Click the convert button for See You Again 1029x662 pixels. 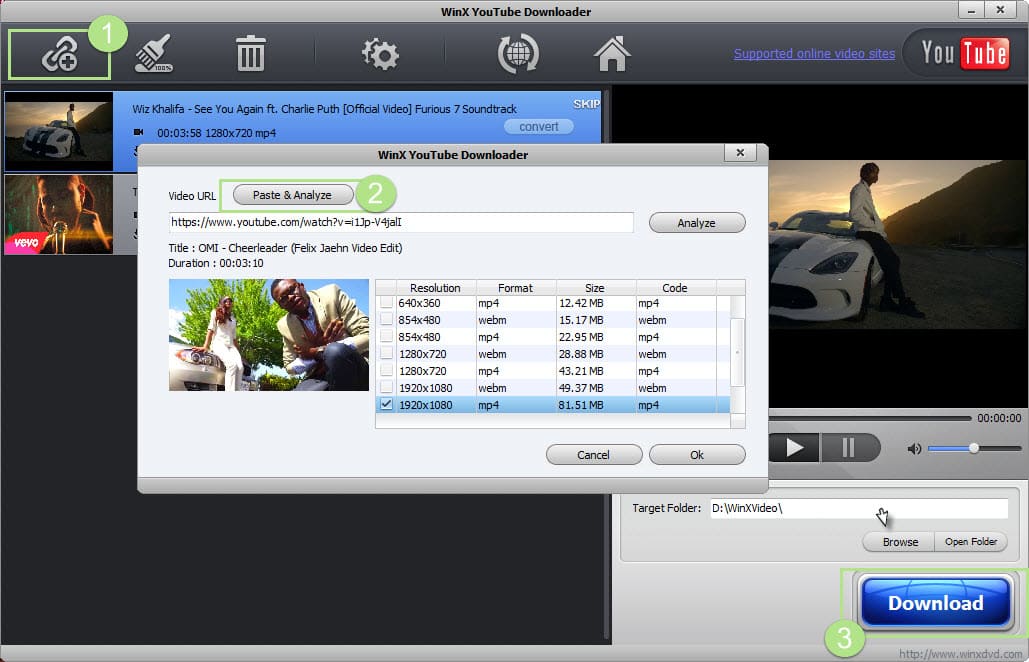tap(539, 127)
